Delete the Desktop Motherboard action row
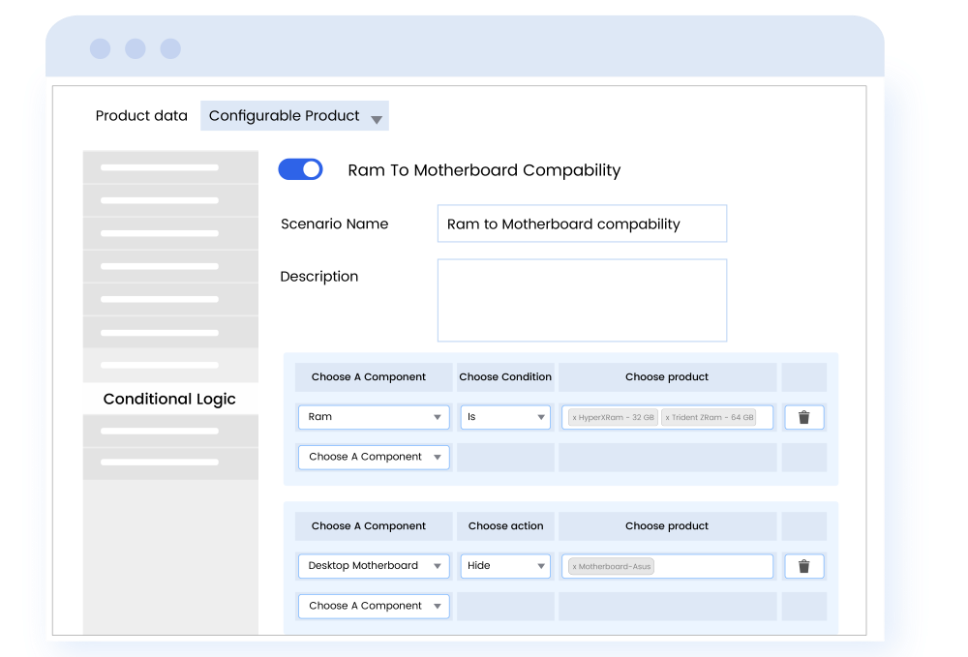 pyautogui.click(x=803, y=566)
